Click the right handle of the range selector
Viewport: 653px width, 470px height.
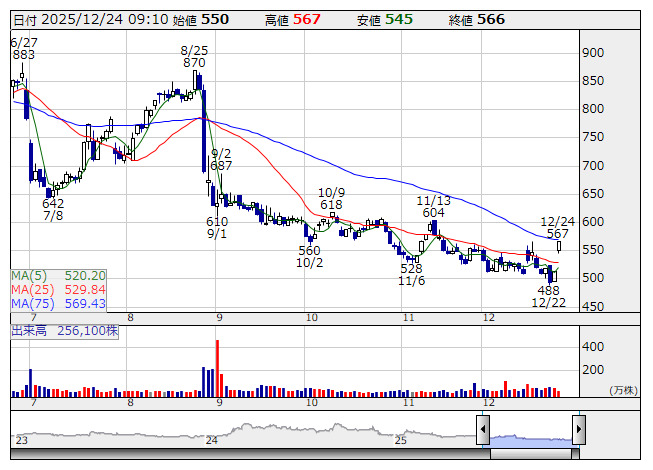click(x=578, y=431)
